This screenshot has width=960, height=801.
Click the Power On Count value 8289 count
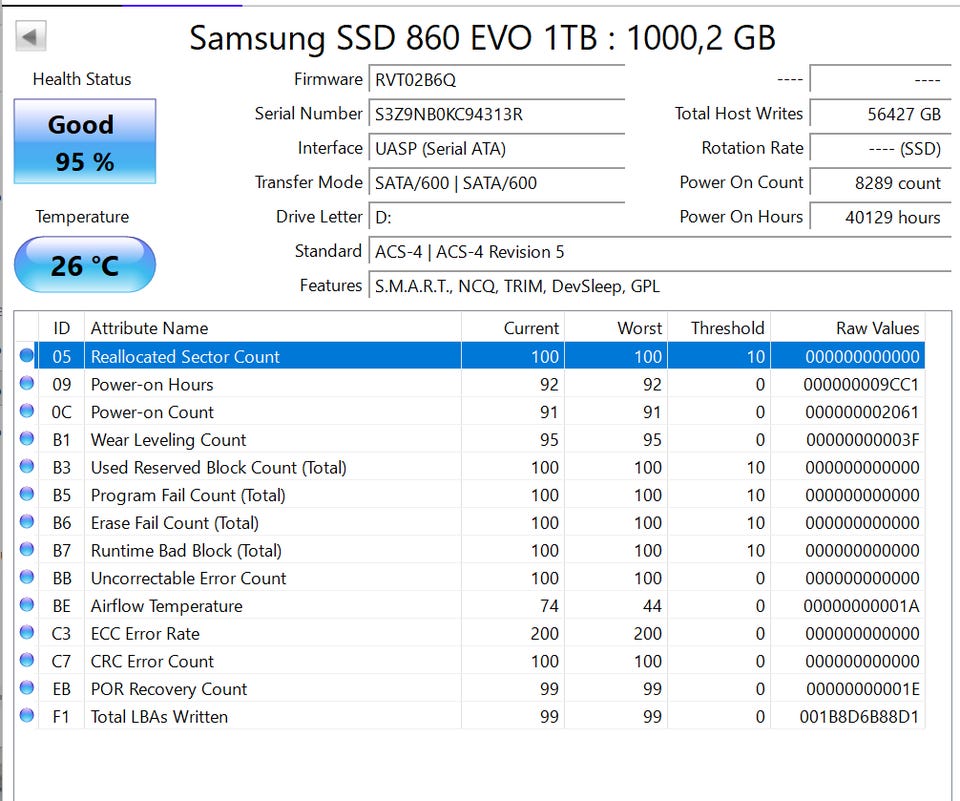click(880, 182)
